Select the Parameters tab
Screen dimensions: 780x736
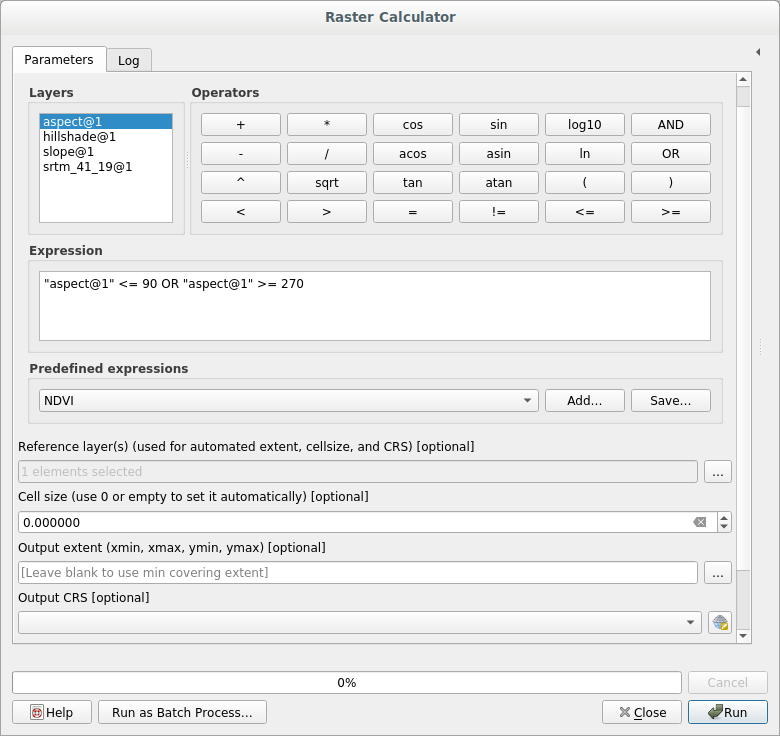coord(59,59)
